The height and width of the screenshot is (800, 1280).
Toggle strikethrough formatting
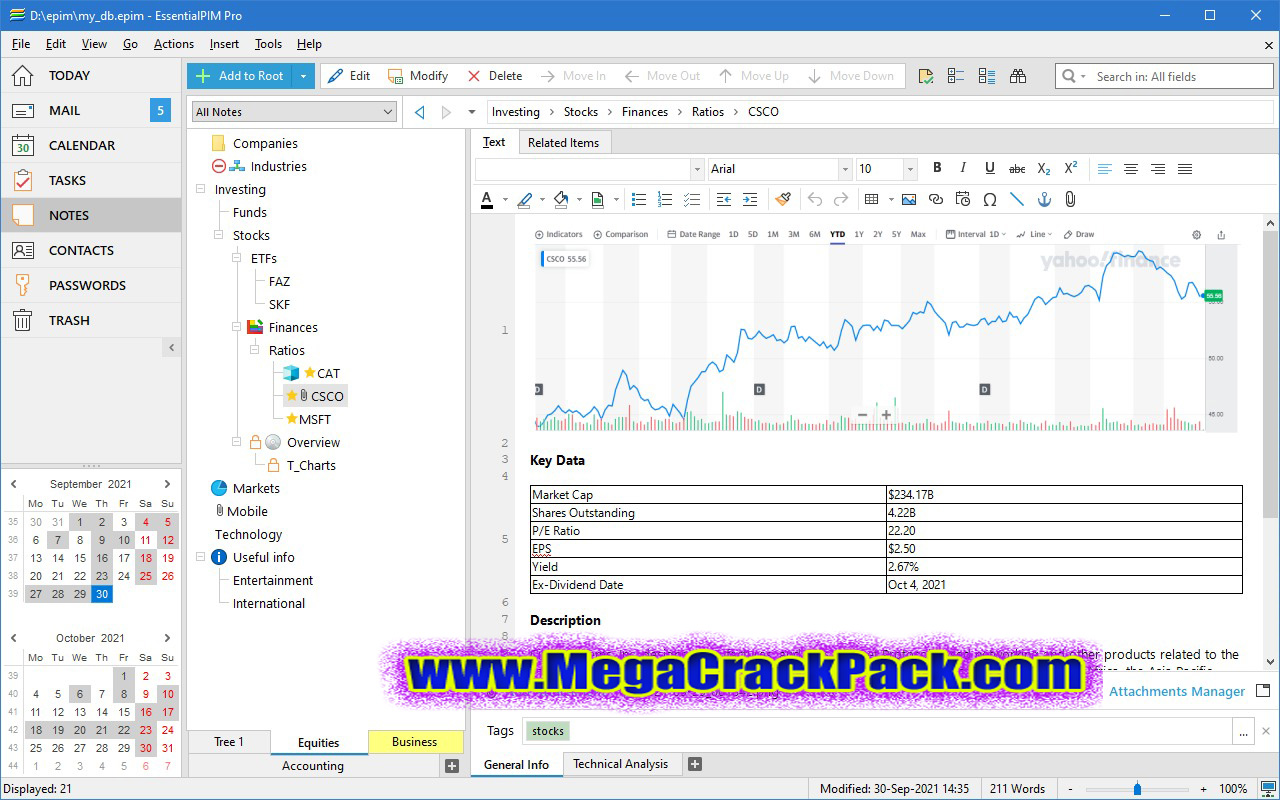coord(1017,169)
